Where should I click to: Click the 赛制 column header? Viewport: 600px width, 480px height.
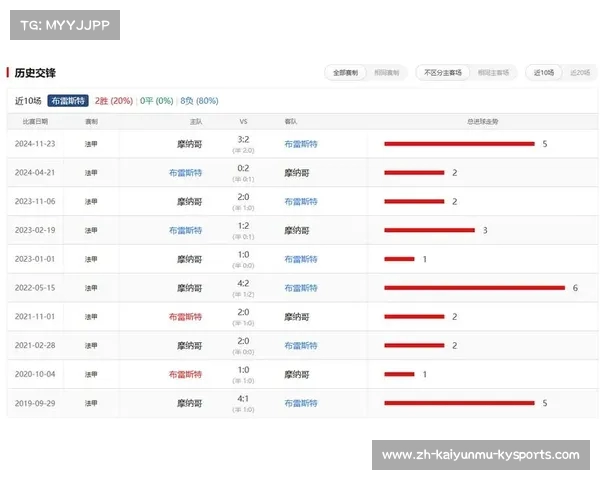91,122
